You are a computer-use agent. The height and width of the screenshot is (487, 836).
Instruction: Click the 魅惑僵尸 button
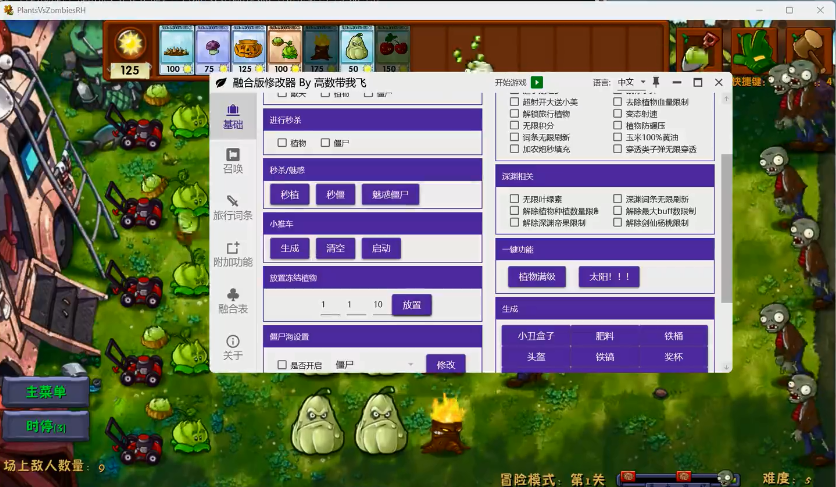coord(390,195)
